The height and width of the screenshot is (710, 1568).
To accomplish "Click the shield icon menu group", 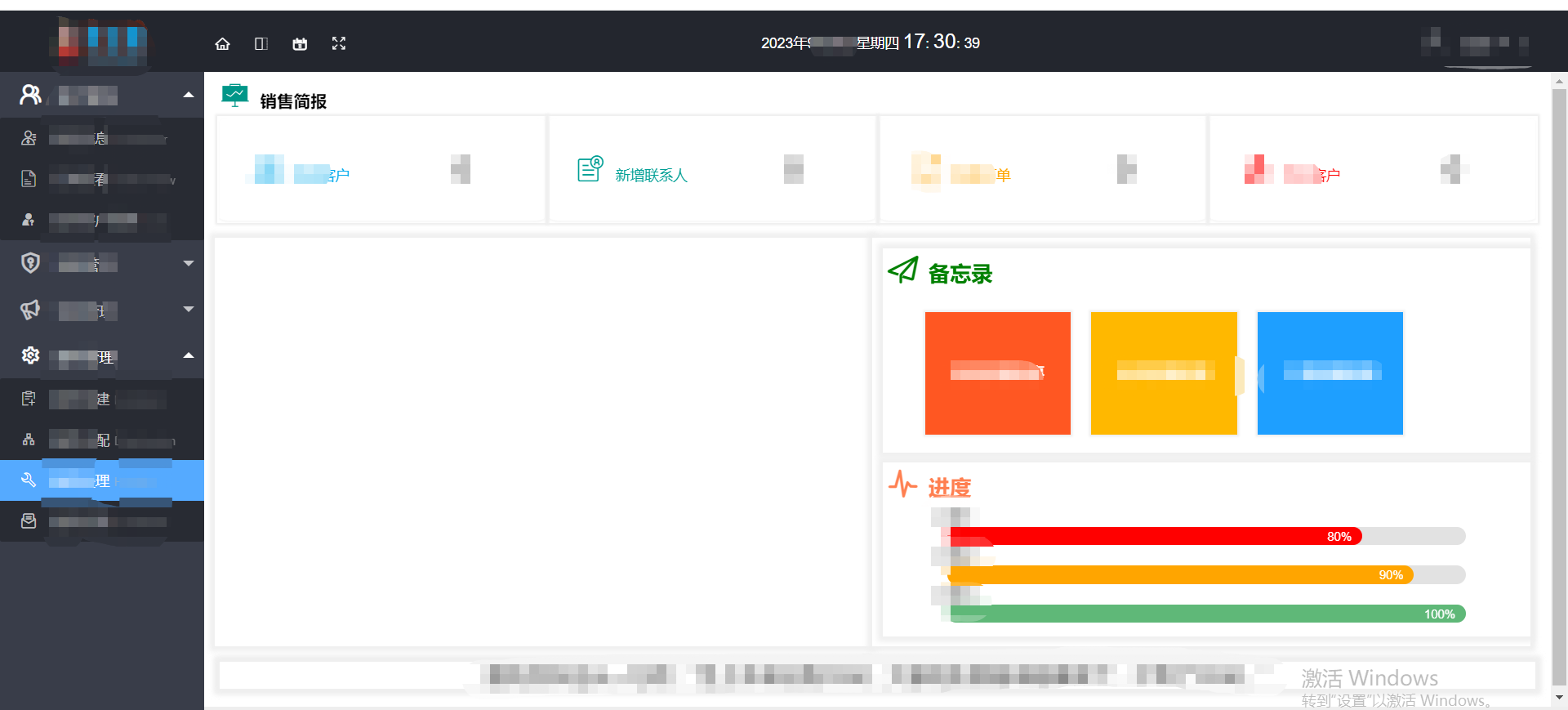I will [x=30, y=262].
